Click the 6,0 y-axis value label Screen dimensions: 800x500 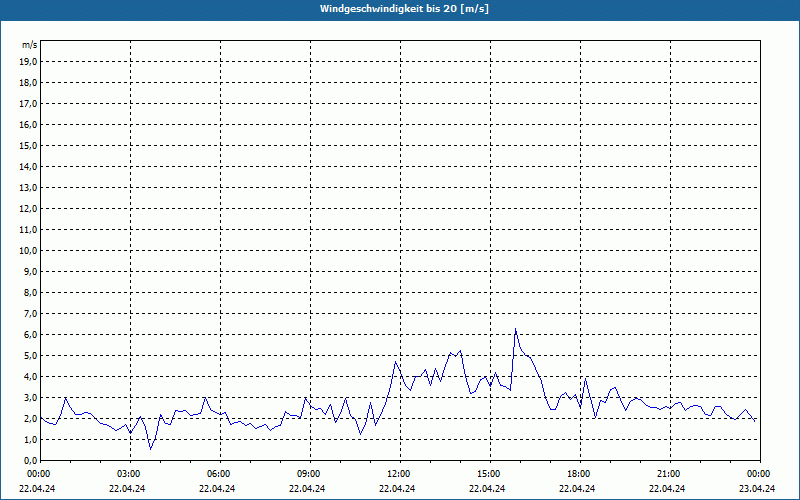point(31,334)
